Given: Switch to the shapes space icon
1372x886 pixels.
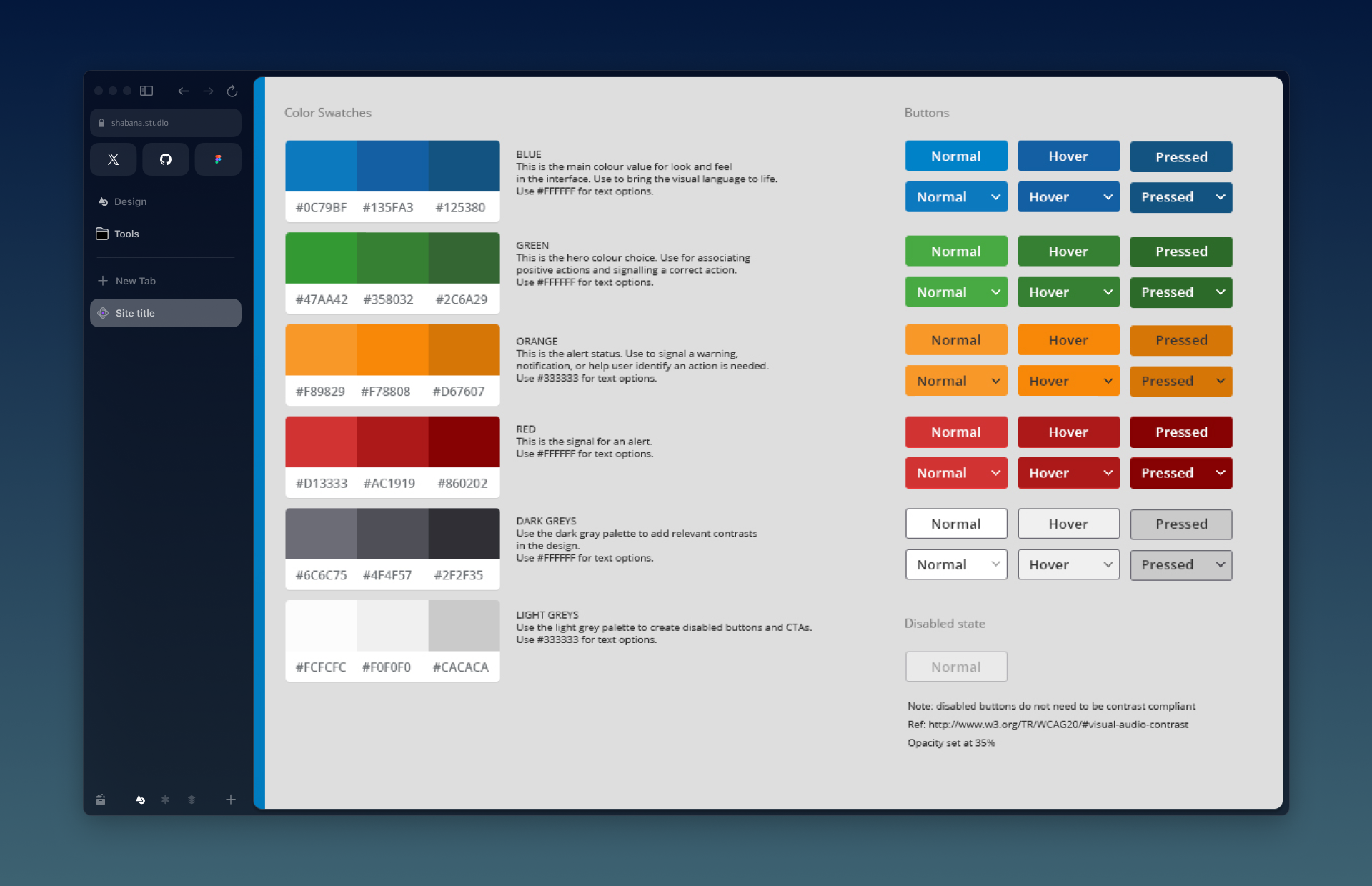Looking at the screenshot, I should click(x=140, y=800).
